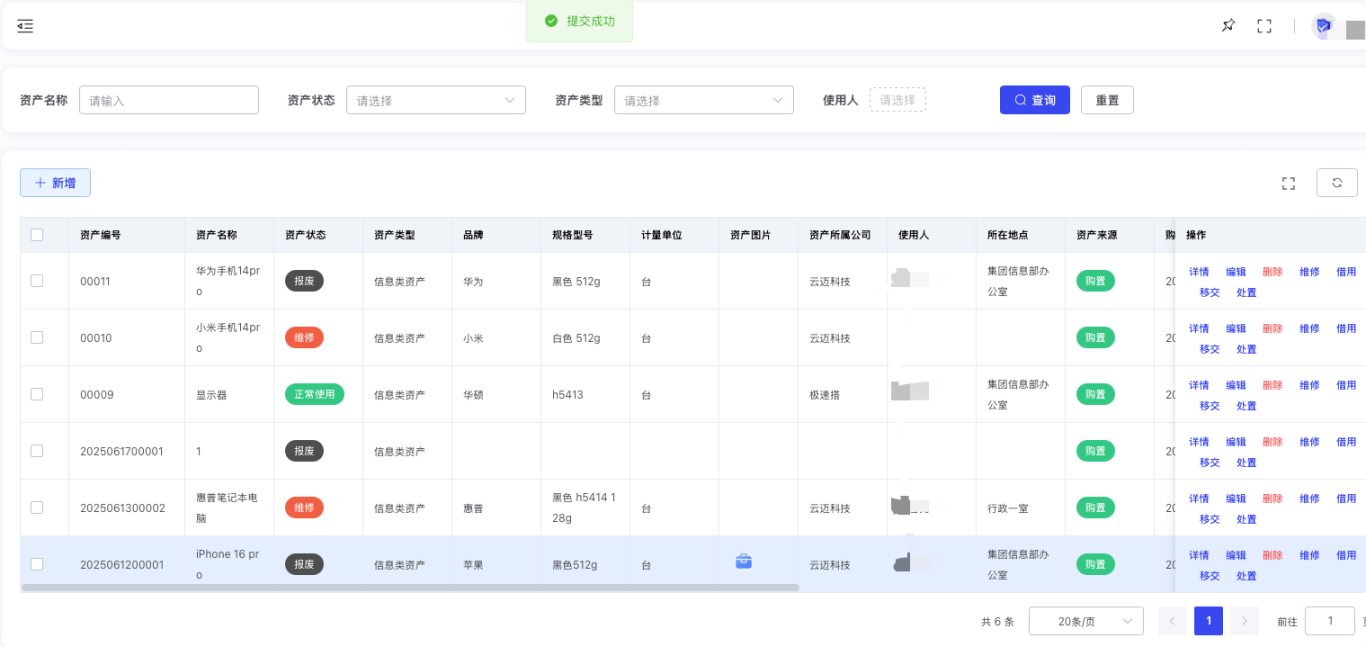Click 删除 for the iPhone 16 pro row

(x=1272, y=555)
